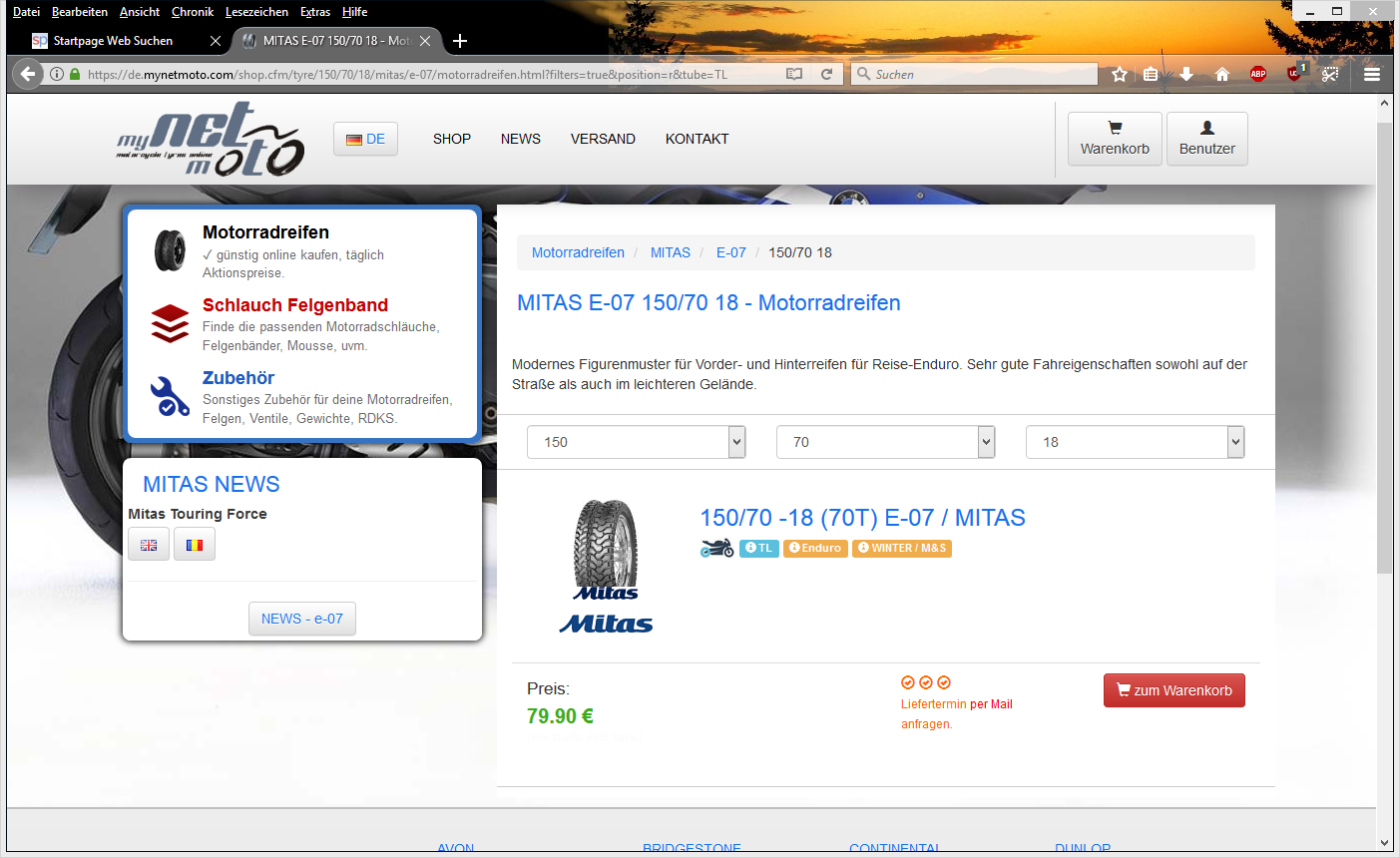The image size is (1400, 858).
Task: Close the MITAS E-07 tab
Action: click(x=425, y=41)
